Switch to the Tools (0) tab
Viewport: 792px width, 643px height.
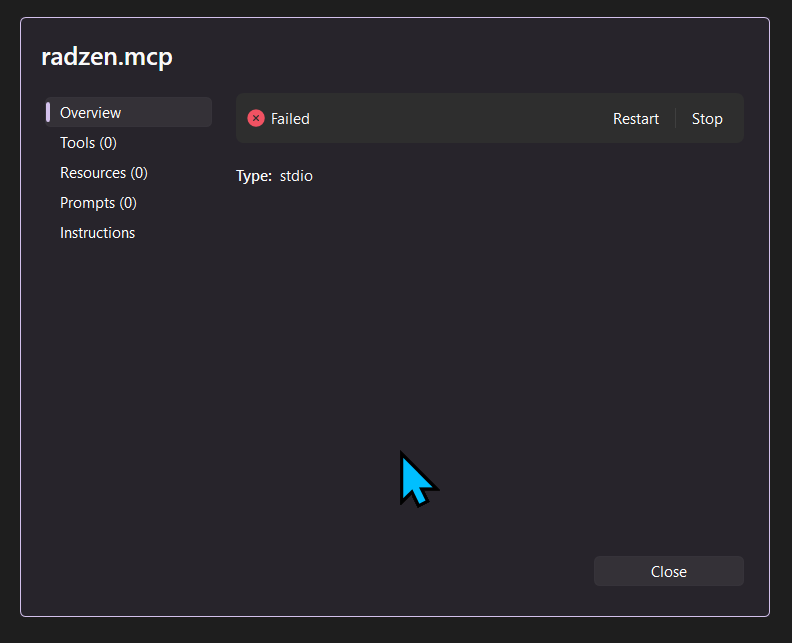click(x=88, y=143)
